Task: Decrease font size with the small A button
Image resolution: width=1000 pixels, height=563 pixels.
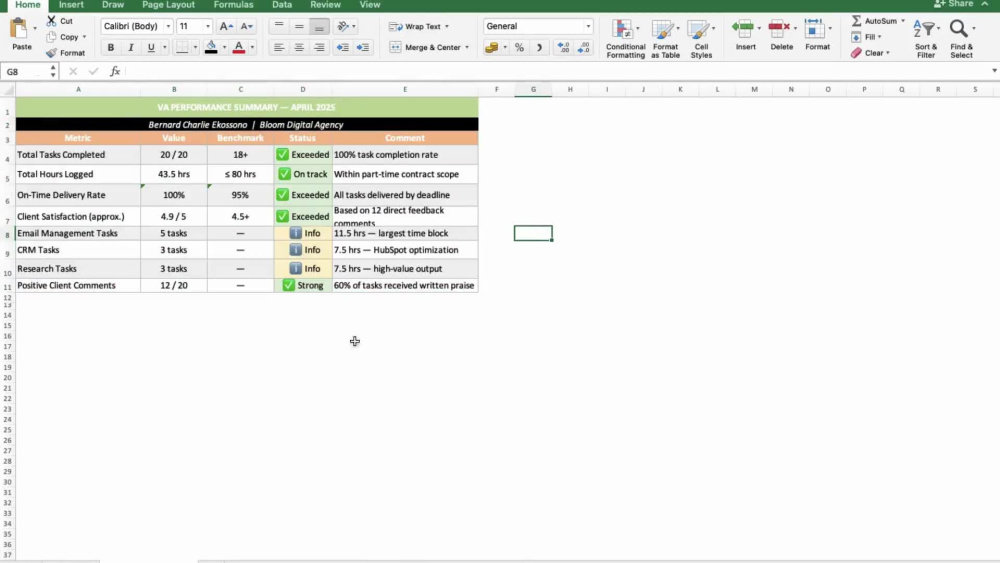Action: pyautogui.click(x=246, y=26)
